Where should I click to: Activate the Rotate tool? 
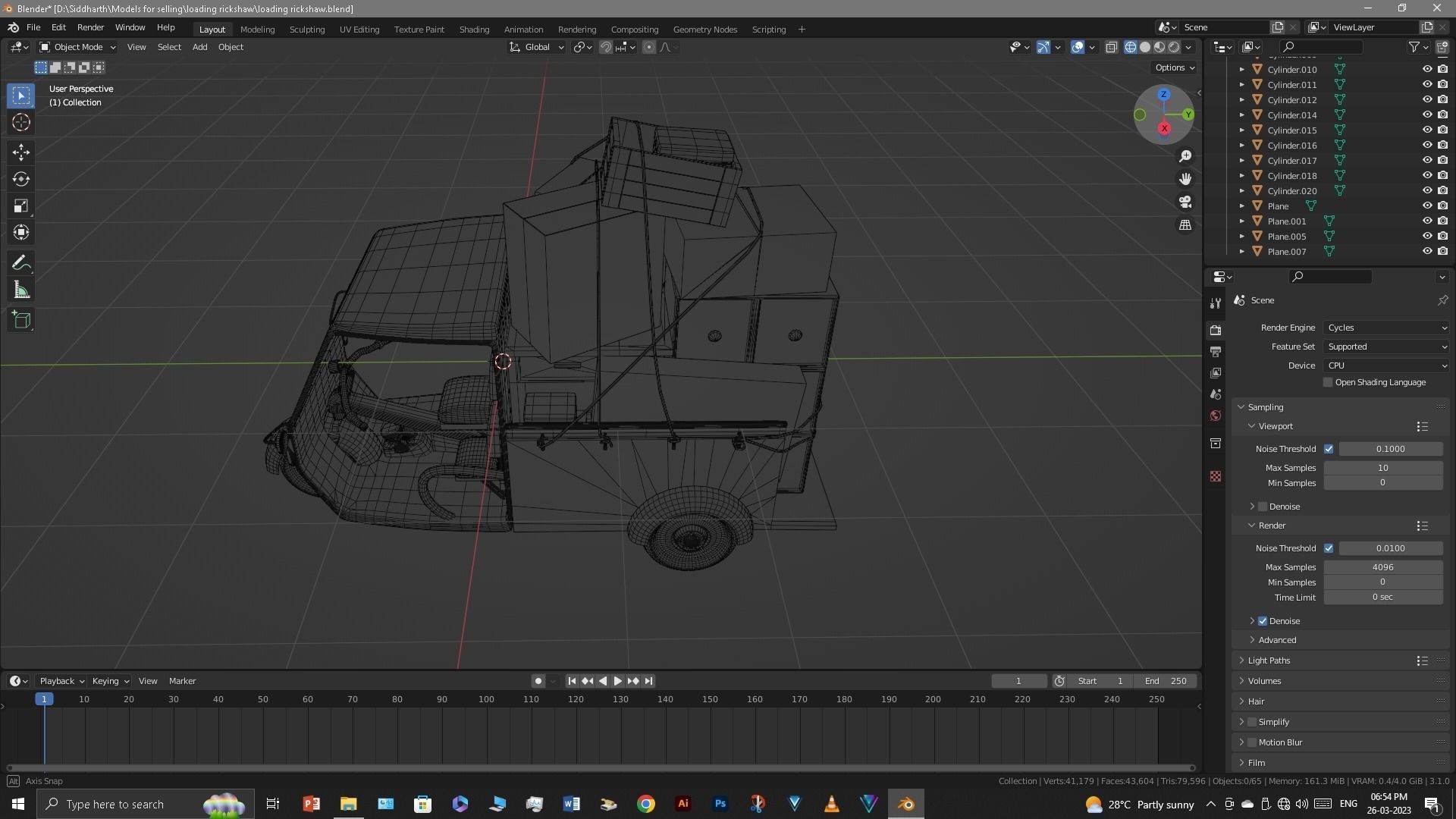pyautogui.click(x=21, y=179)
